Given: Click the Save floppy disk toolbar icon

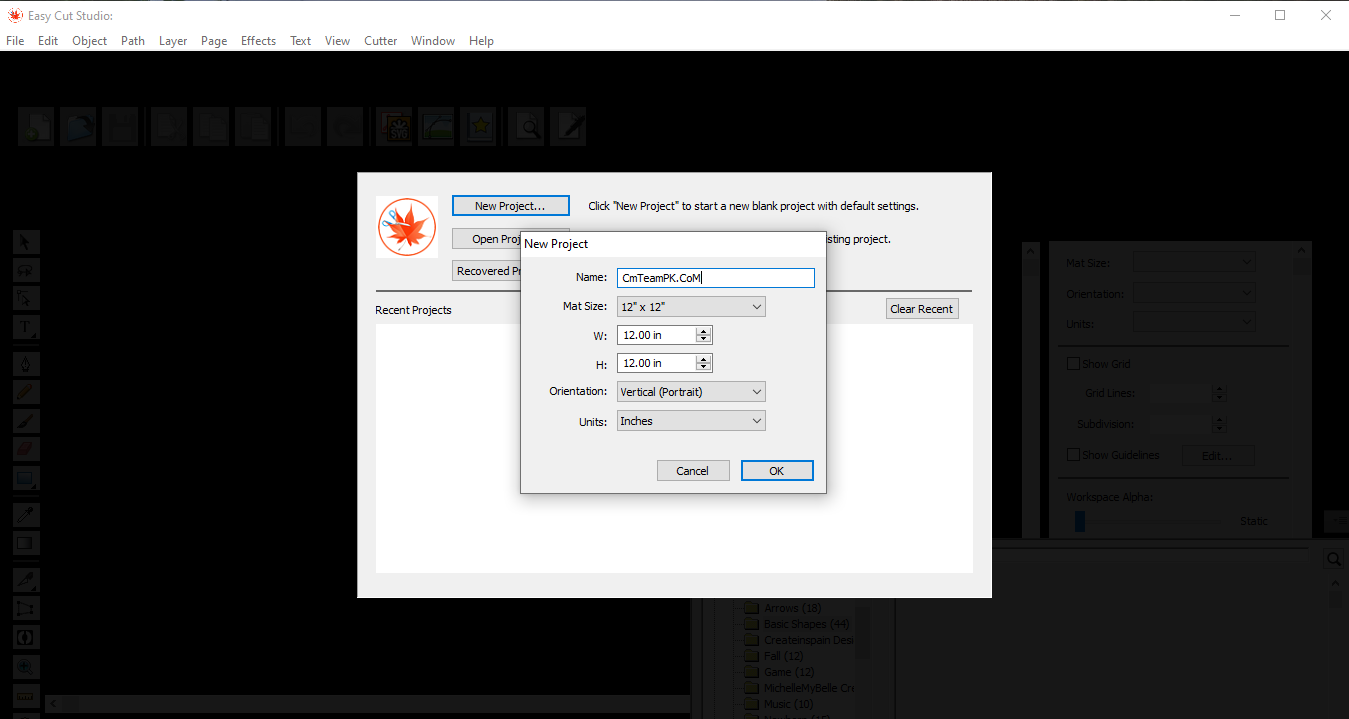Looking at the screenshot, I should pos(120,127).
